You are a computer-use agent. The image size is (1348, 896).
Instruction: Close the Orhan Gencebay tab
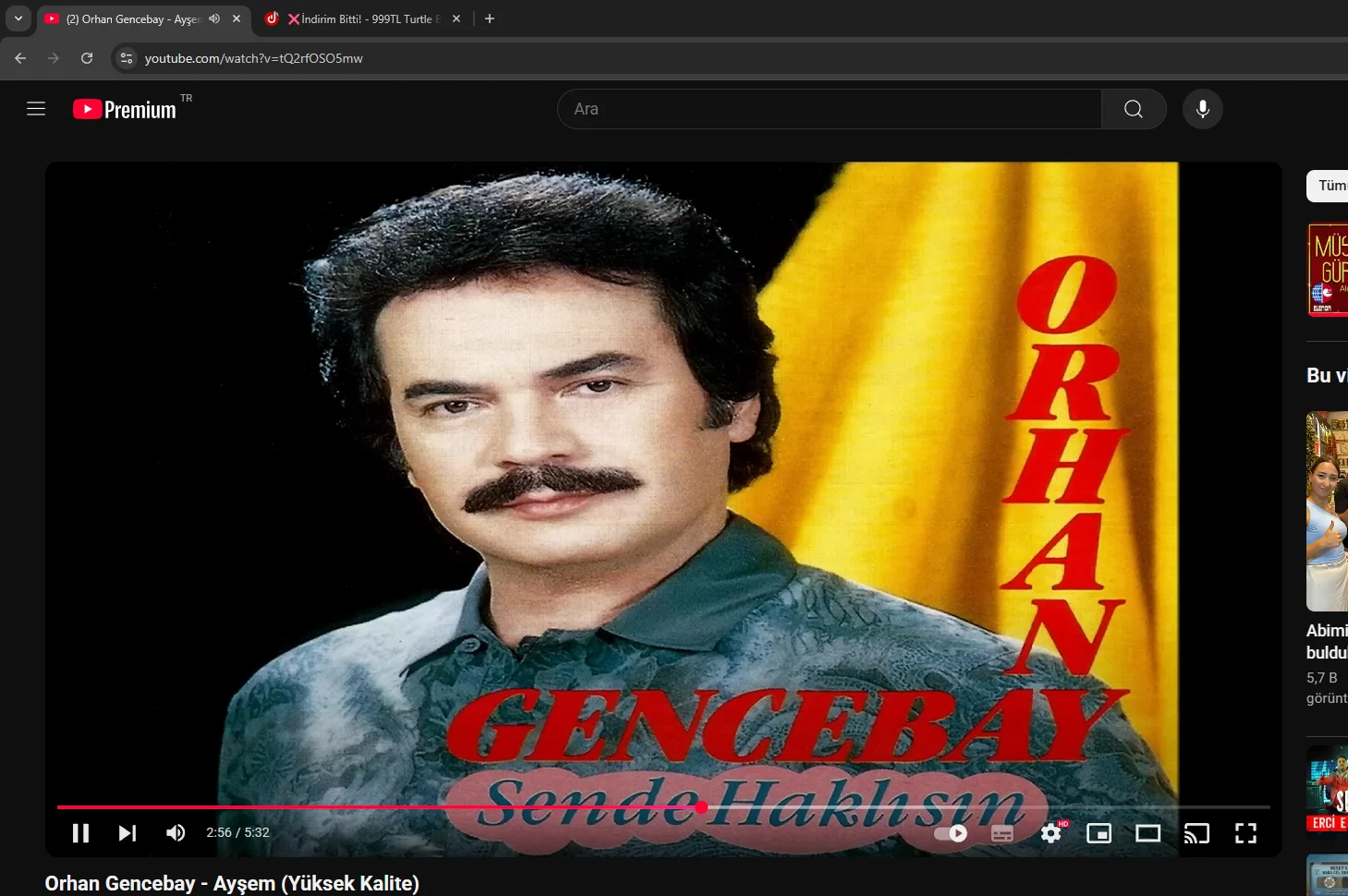point(237,18)
